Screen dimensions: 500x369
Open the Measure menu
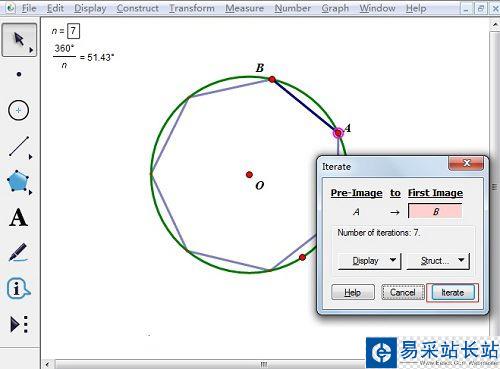[244, 8]
